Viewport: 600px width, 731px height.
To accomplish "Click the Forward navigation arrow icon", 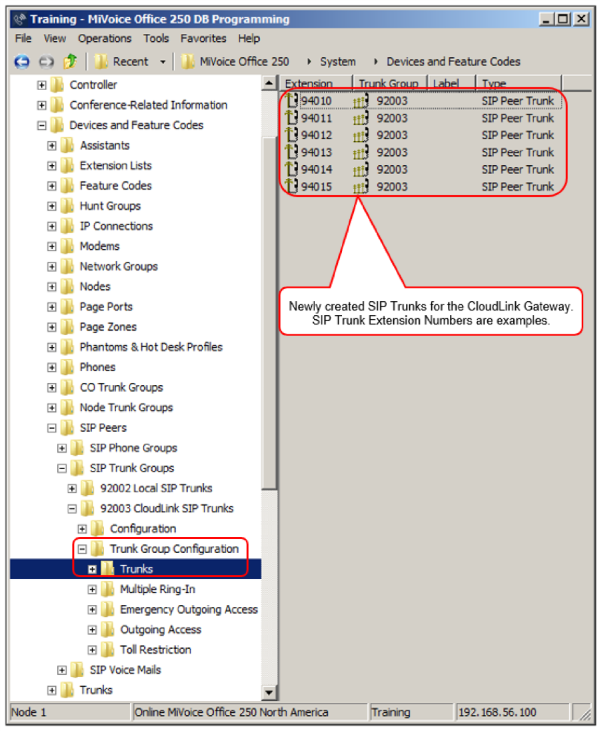I will (x=45, y=61).
